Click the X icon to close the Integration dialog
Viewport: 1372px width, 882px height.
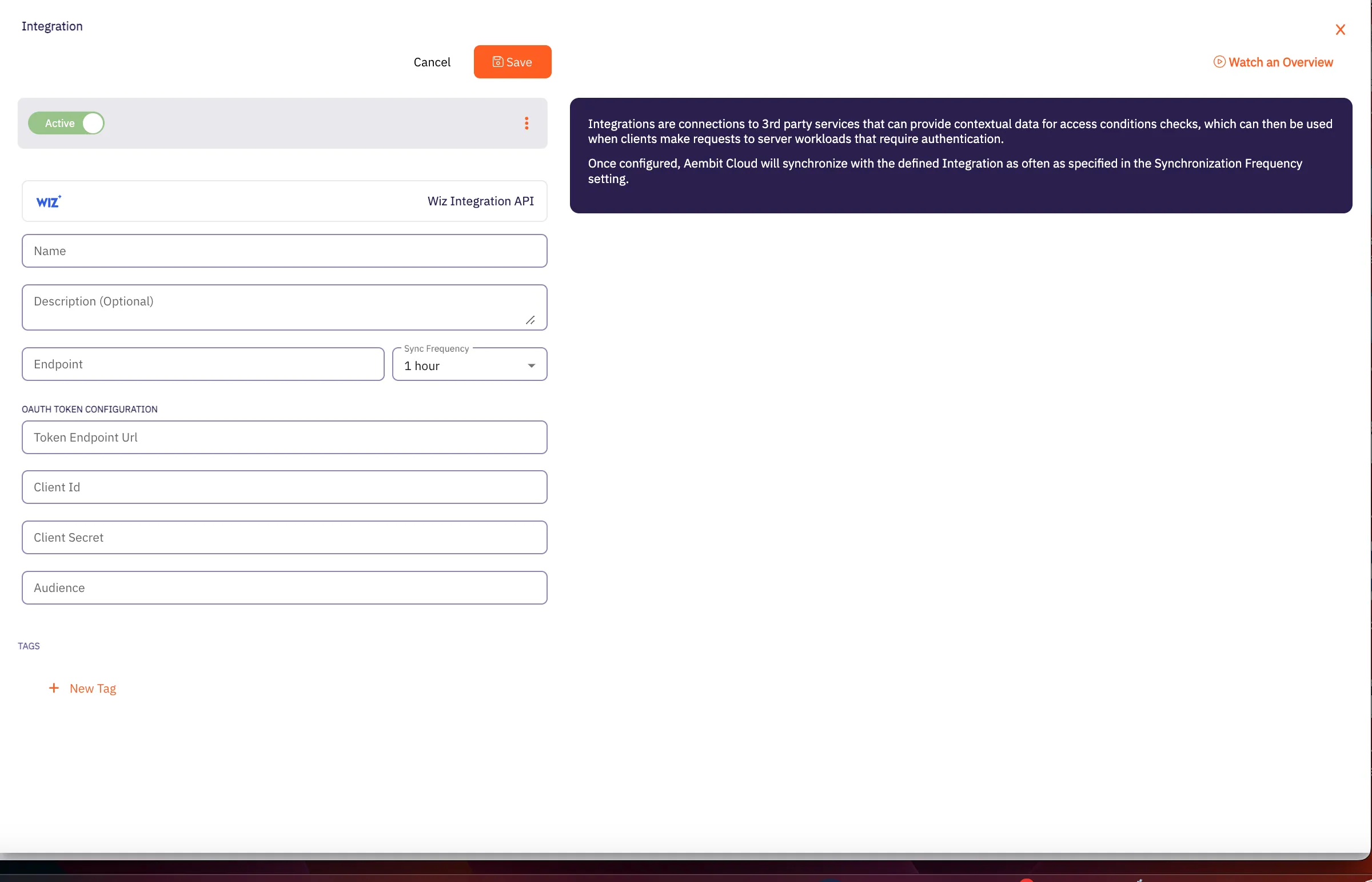[1341, 29]
